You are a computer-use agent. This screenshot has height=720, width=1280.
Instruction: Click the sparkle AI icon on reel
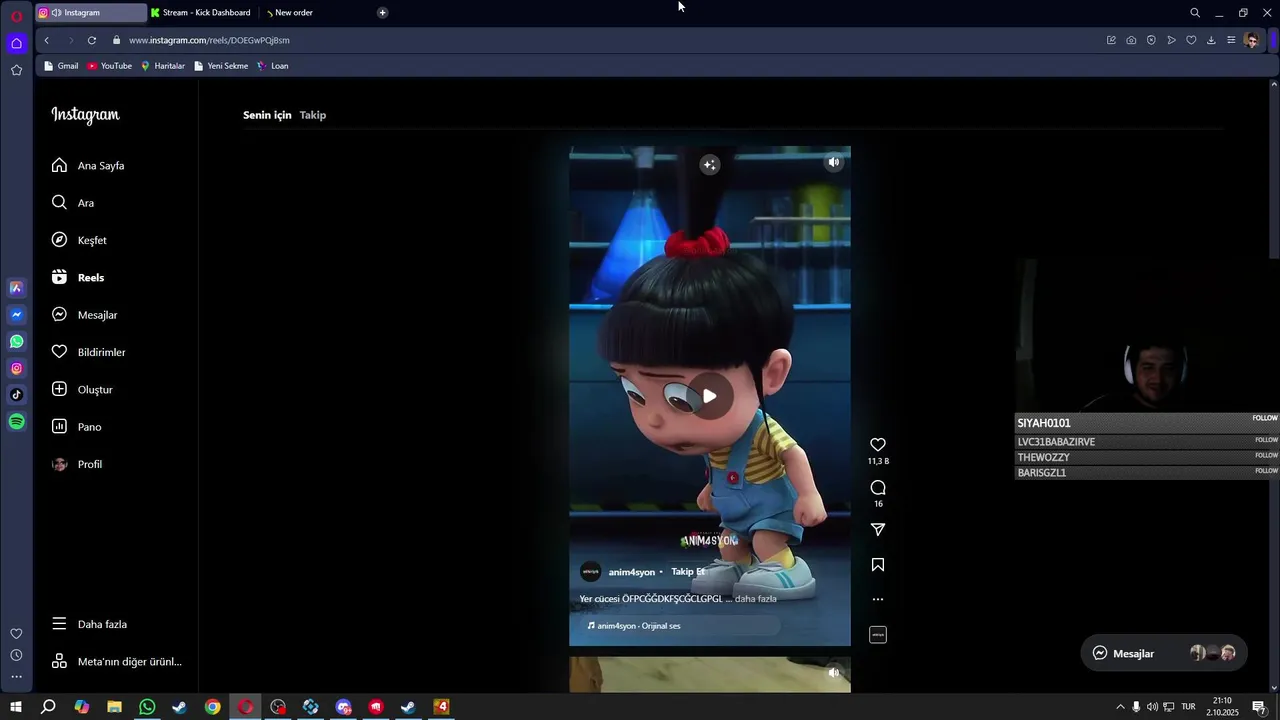click(710, 165)
